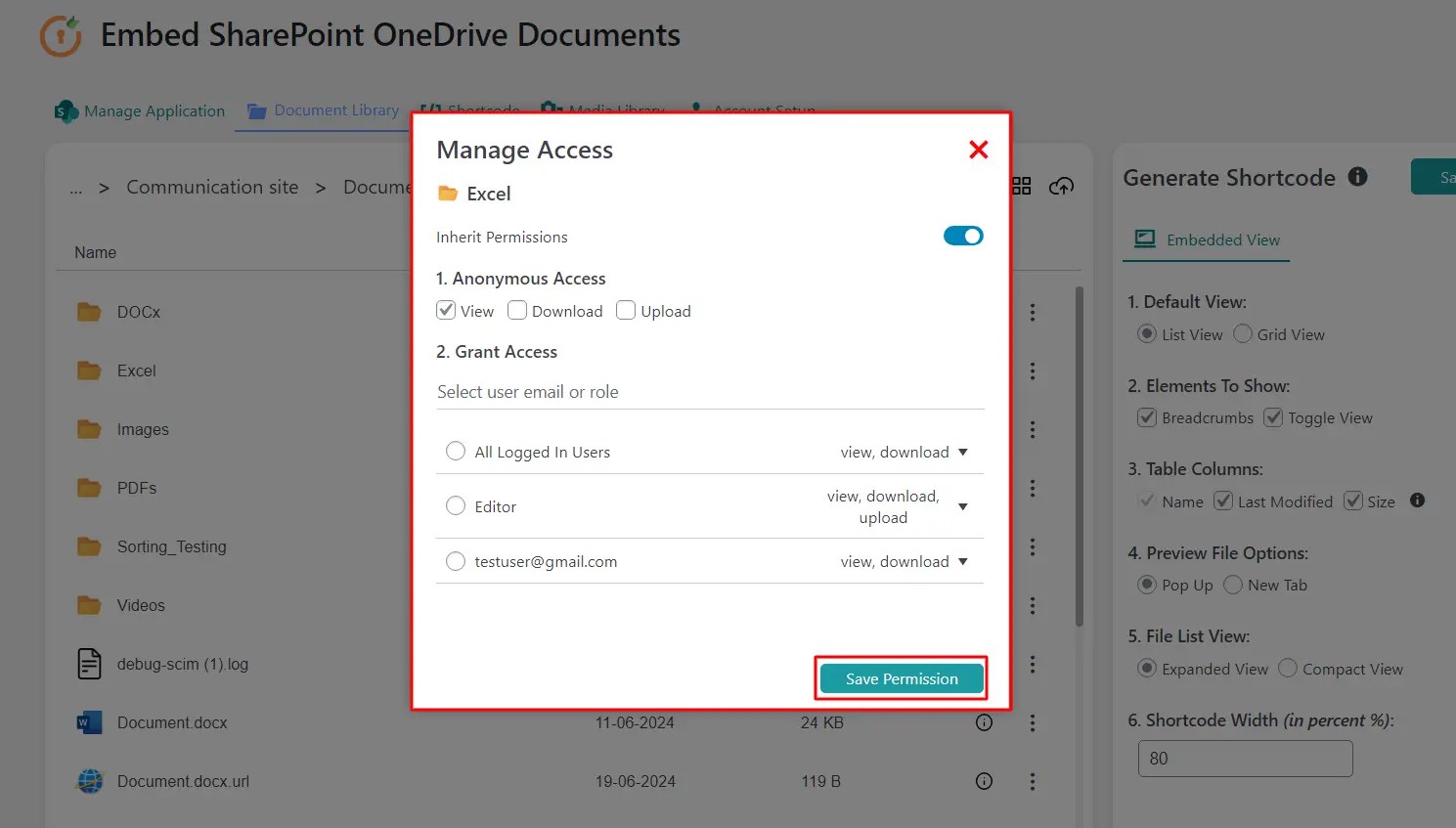Enable anonymous Upload checkbox
The image size is (1456, 828).
click(626, 310)
